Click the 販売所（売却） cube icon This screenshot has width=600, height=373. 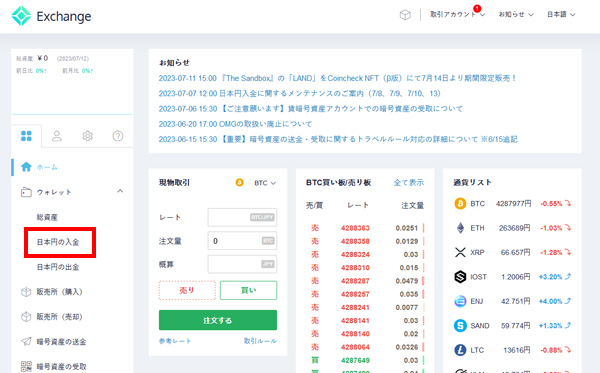click(x=26, y=317)
